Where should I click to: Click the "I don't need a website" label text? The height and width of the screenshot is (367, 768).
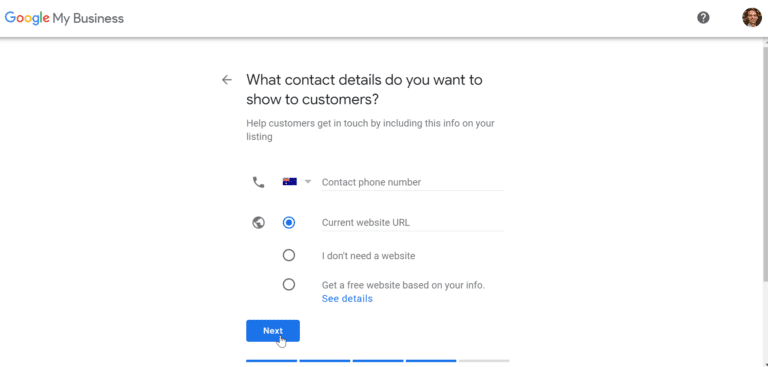click(368, 256)
